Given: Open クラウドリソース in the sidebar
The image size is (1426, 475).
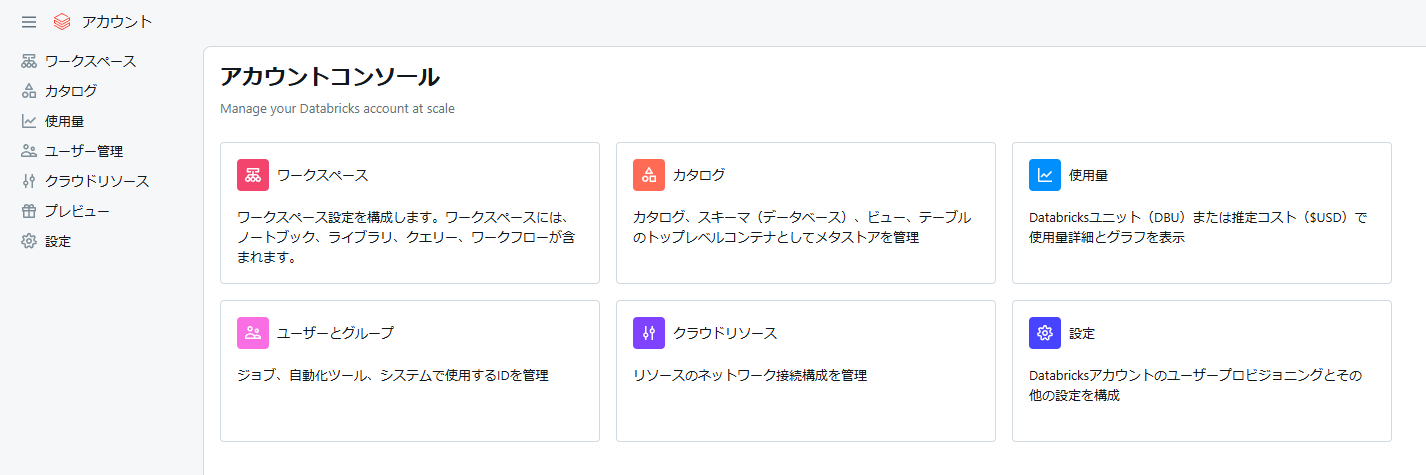Looking at the screenshot, I should (x=96, y=181).
